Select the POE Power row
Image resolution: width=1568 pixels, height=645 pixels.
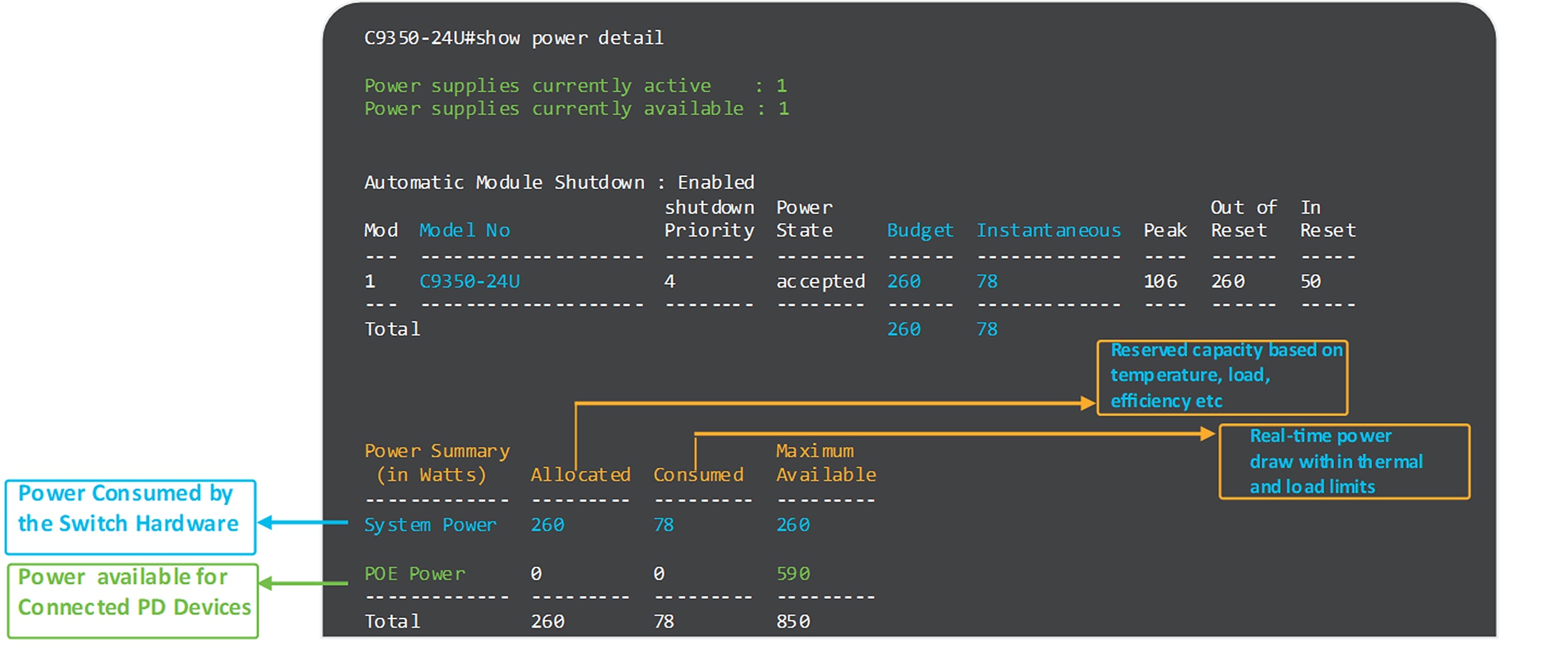tap(414, 573)
